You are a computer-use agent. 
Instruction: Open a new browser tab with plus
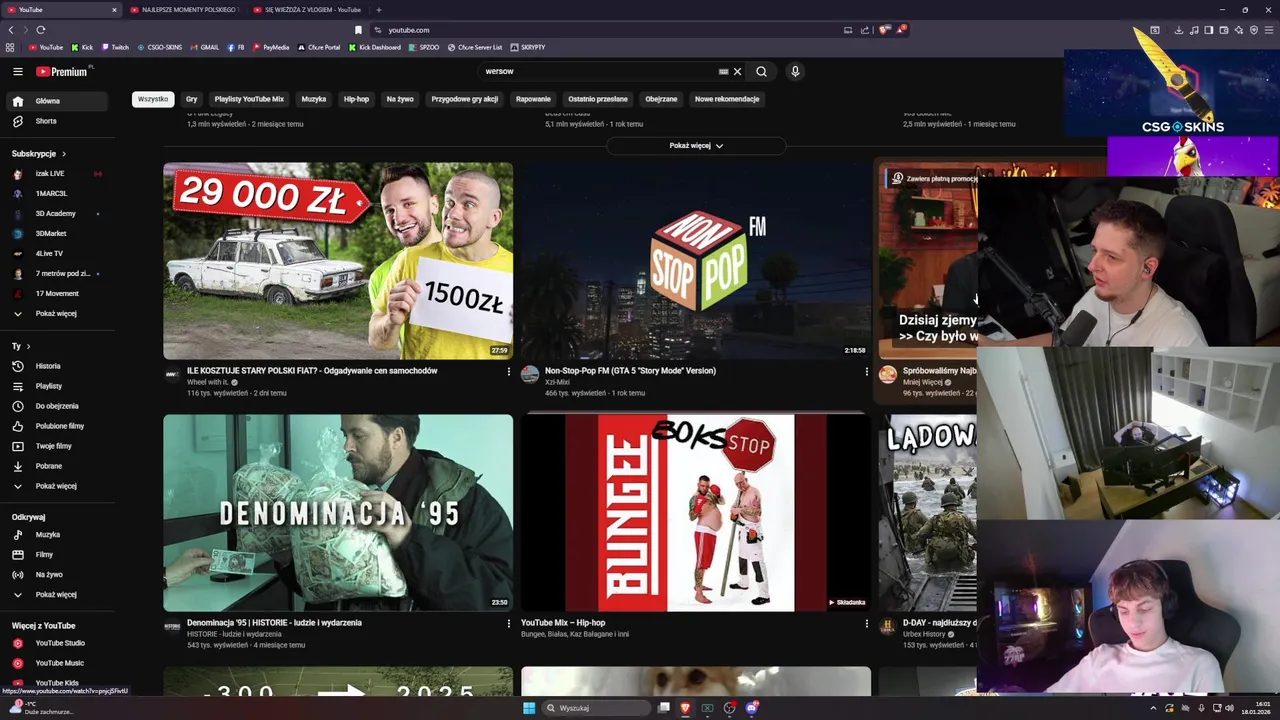[378, 10]
